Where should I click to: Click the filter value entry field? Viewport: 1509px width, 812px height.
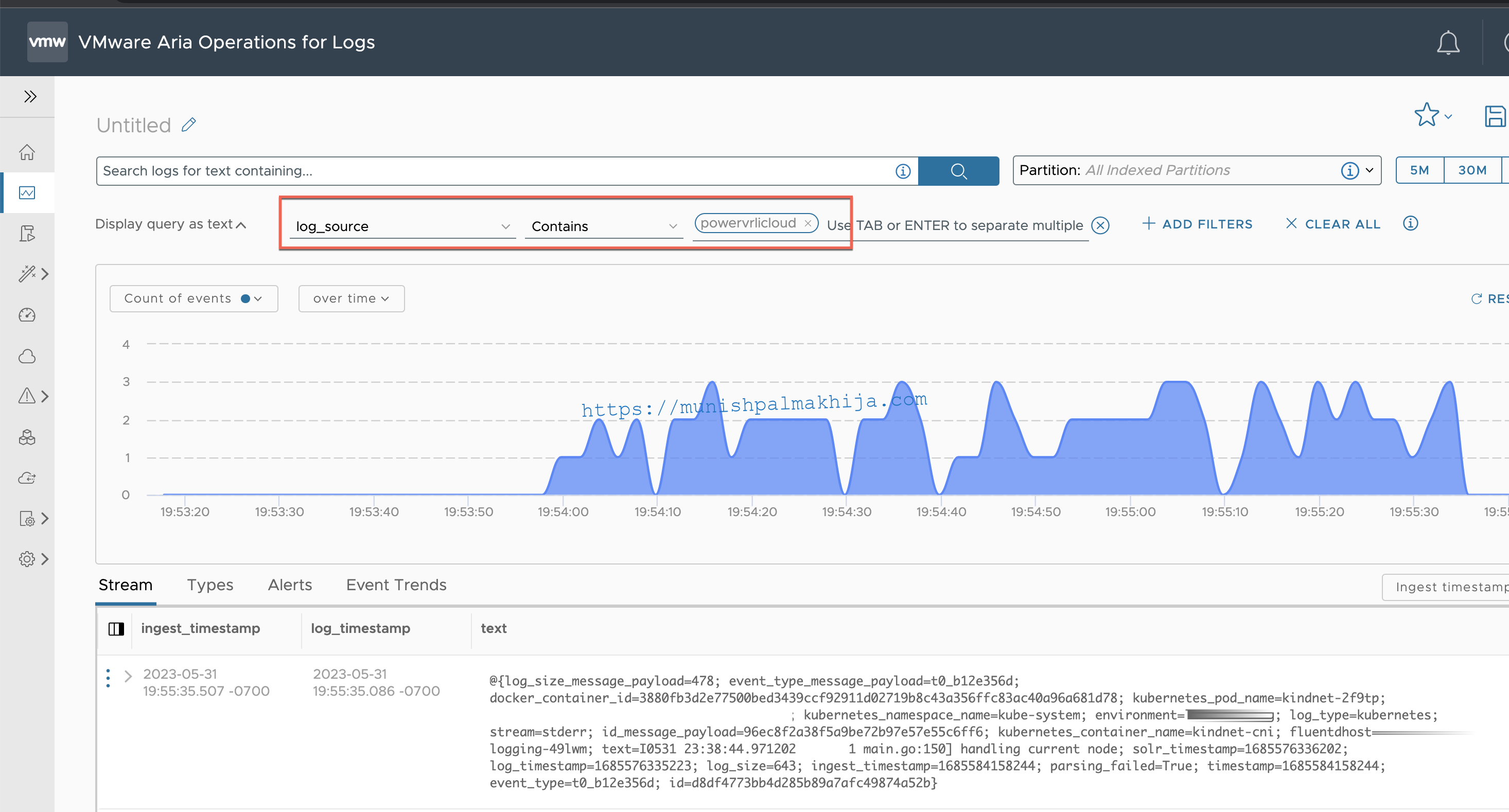click(955, 225)
